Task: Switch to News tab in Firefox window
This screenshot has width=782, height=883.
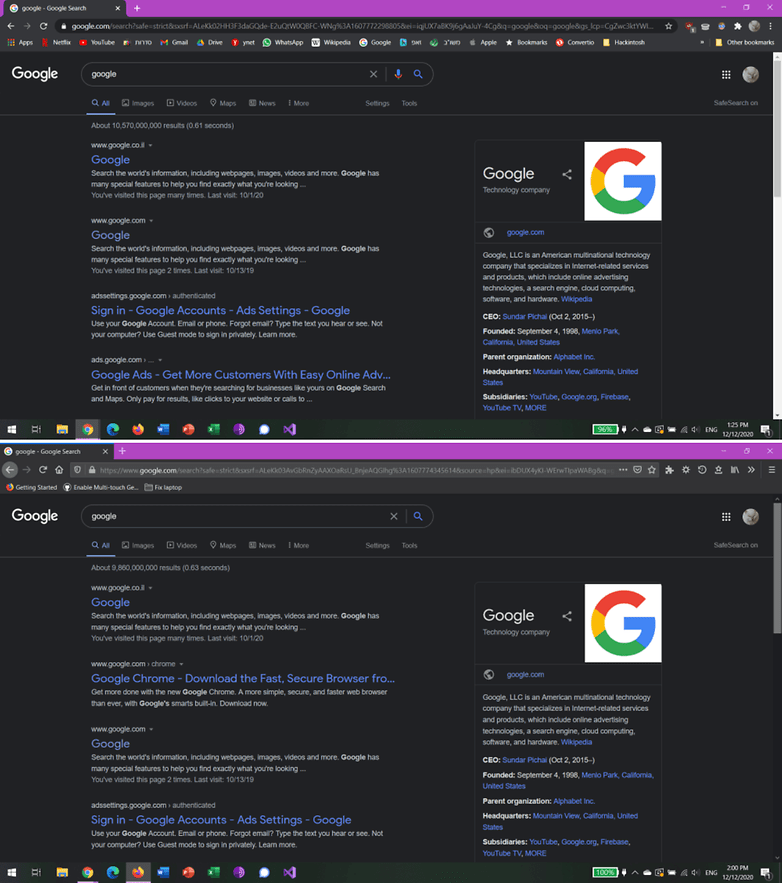Action: tap(262, 546)
